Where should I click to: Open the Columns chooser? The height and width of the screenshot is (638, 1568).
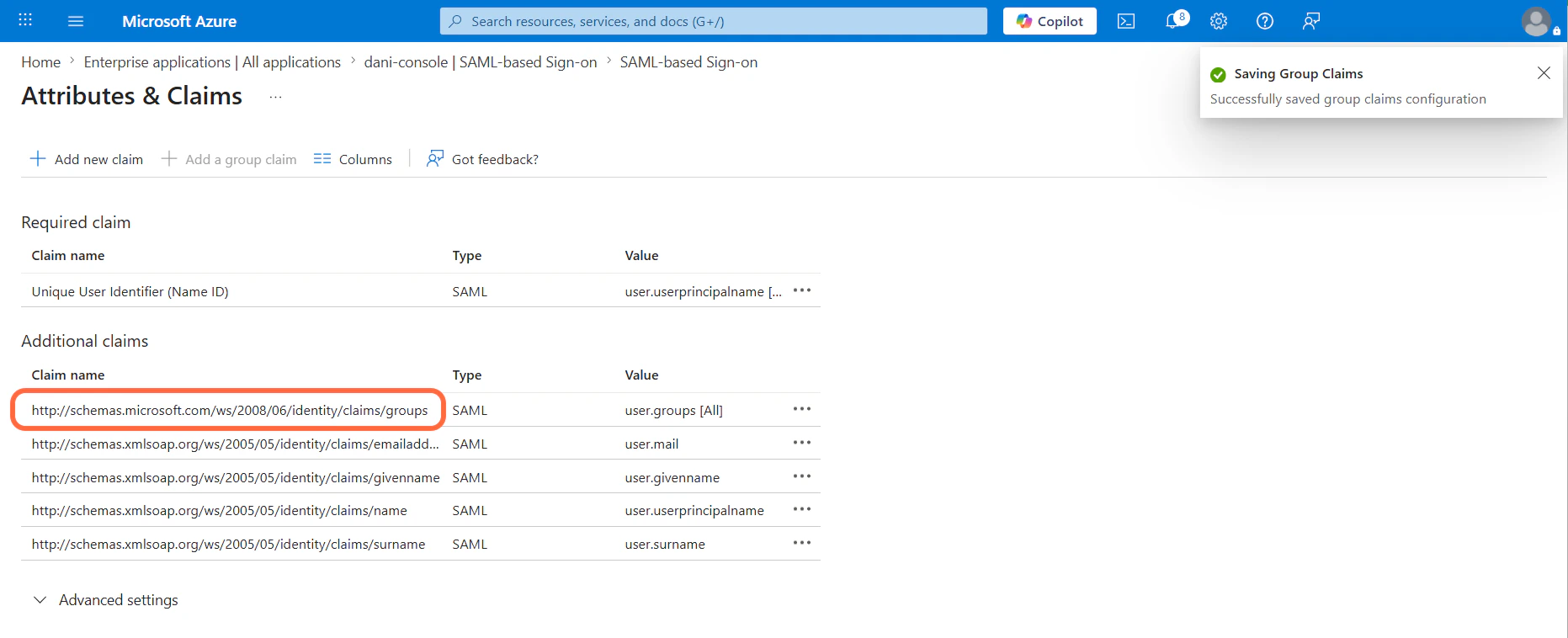click(353, 159)
